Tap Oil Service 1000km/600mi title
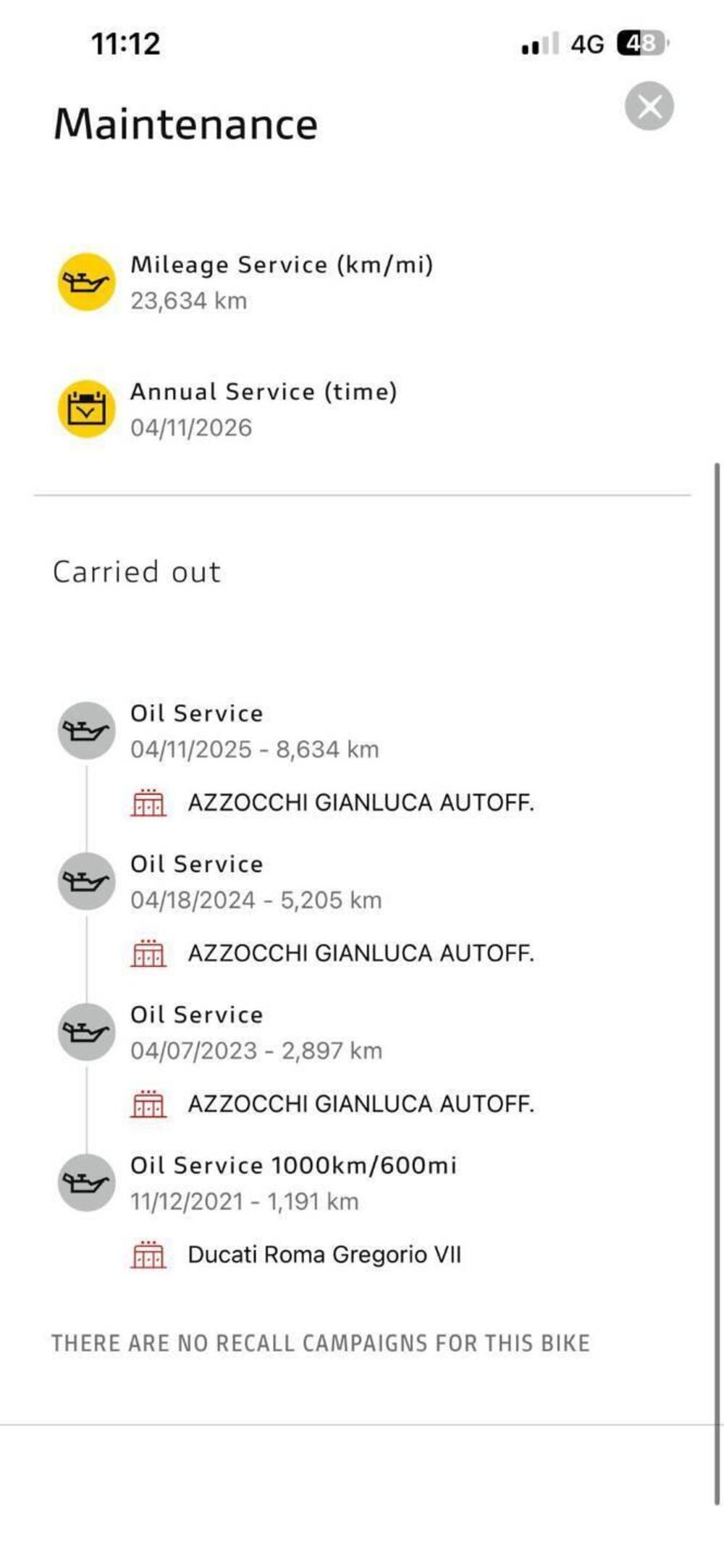Viewport: 724px width, 1568px height. 293,1165
